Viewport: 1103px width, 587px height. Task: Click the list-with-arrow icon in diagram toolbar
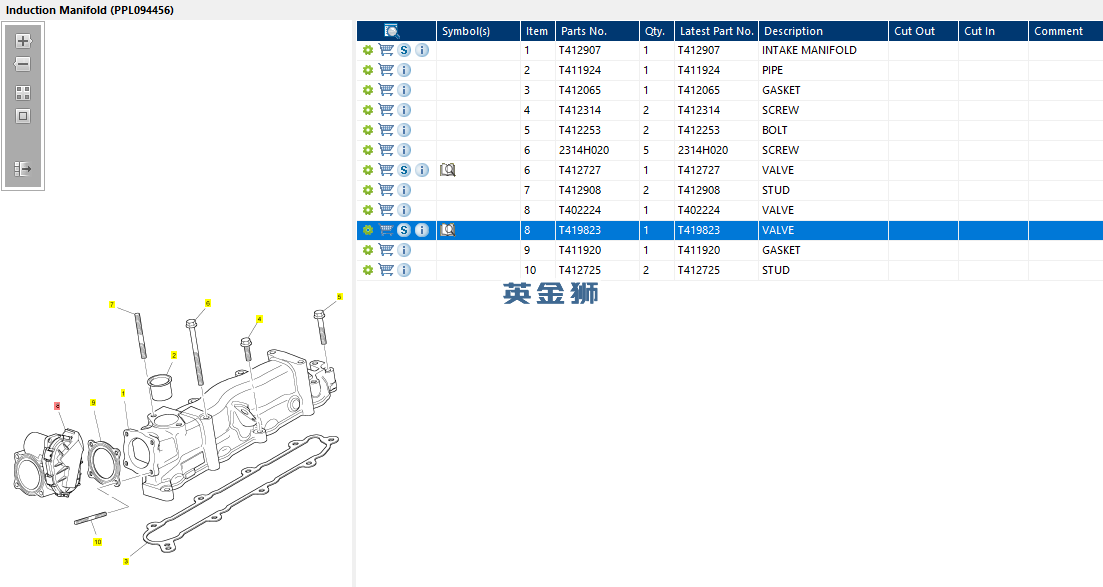coord(23,169)
